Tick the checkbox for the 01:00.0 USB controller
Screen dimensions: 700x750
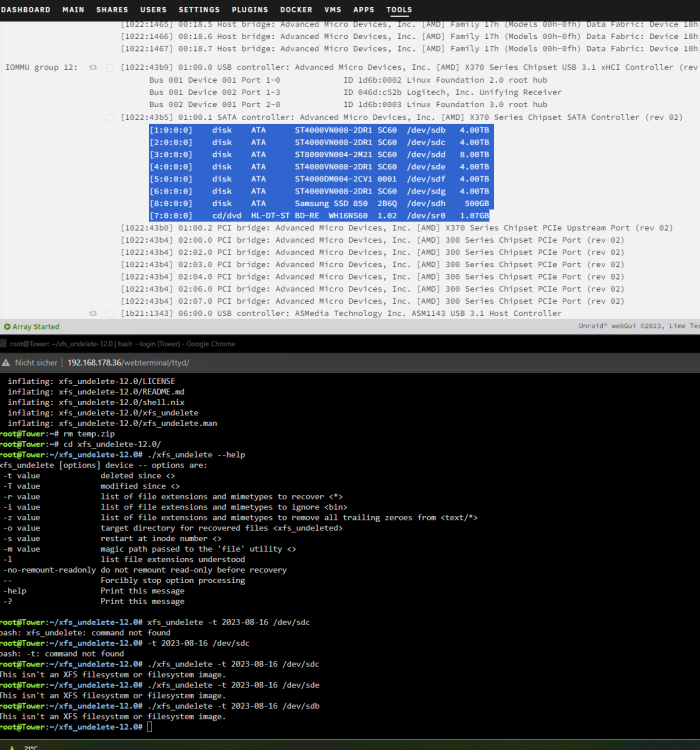(x=110, y=67)
